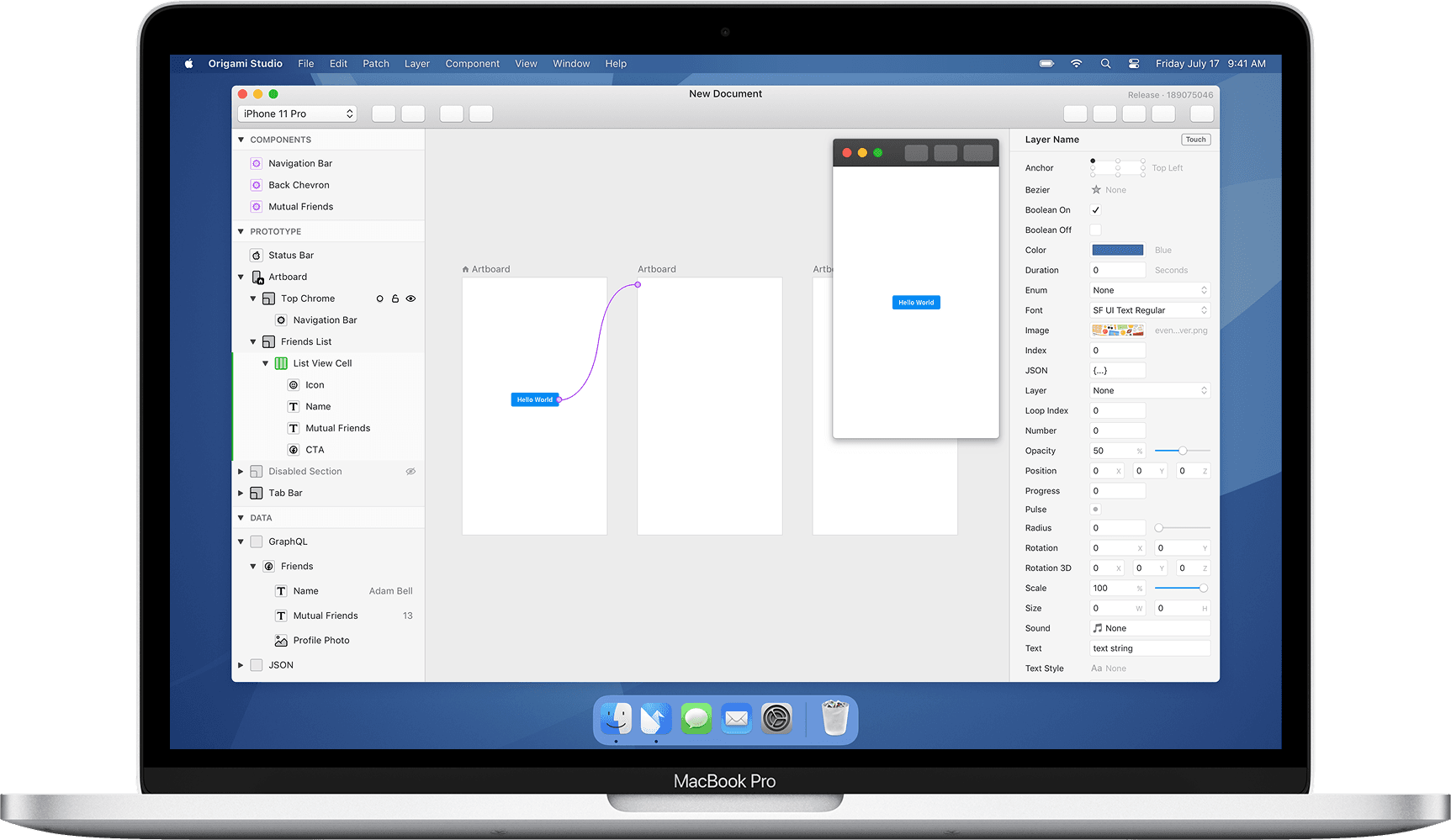This screenshot has width=1451, height=840.
Task: Click the Friends List group icon
Action: coord(269,342)
